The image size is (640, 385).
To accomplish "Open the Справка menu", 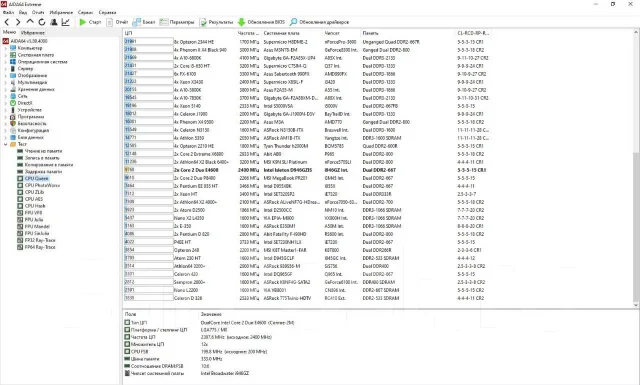I will [x=107, y=12].
